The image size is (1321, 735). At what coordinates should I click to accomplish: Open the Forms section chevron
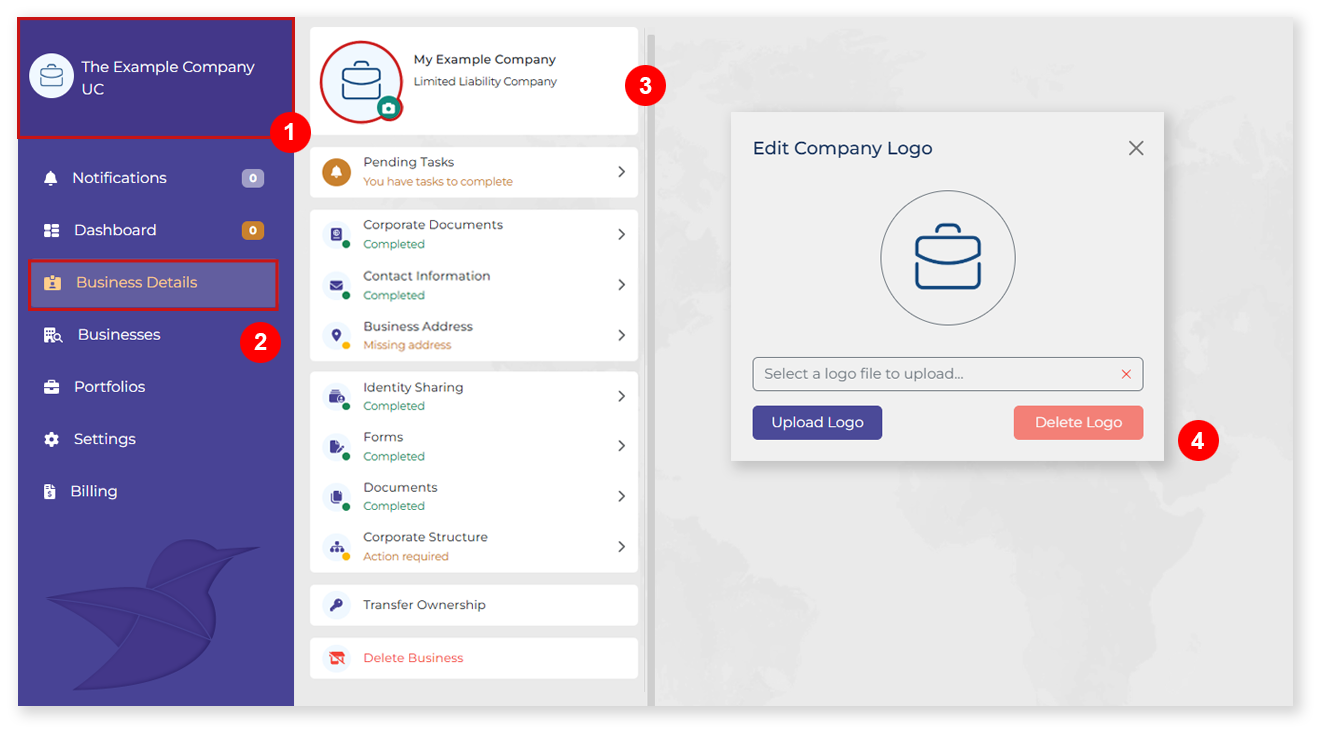point(621,446)
